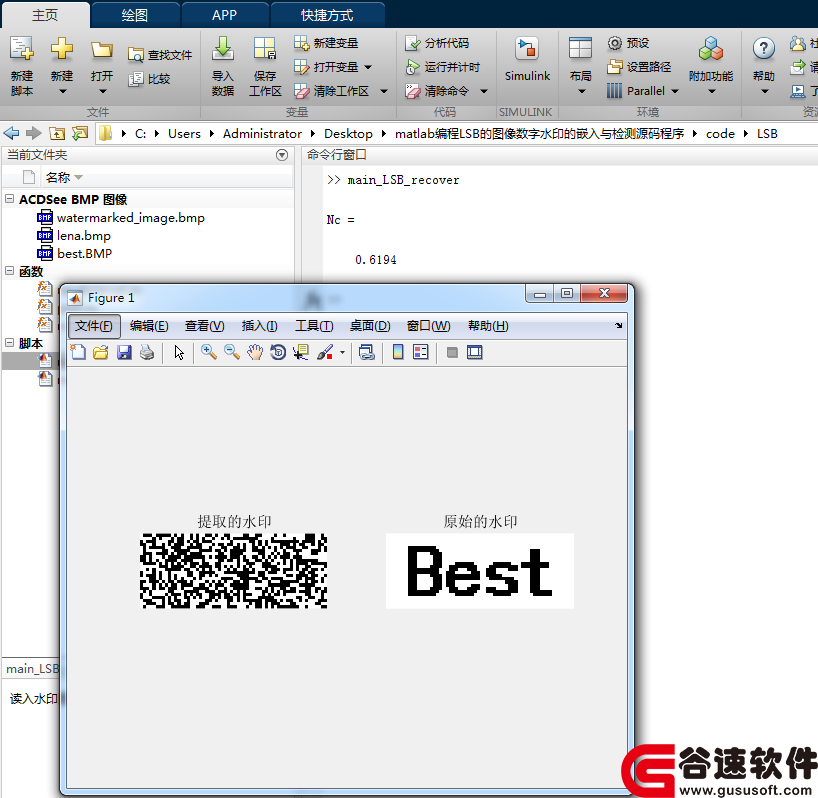Launch Simulink from the ribbon
The width and height of the screenshot is (818, 798).
tap(527, 60)
